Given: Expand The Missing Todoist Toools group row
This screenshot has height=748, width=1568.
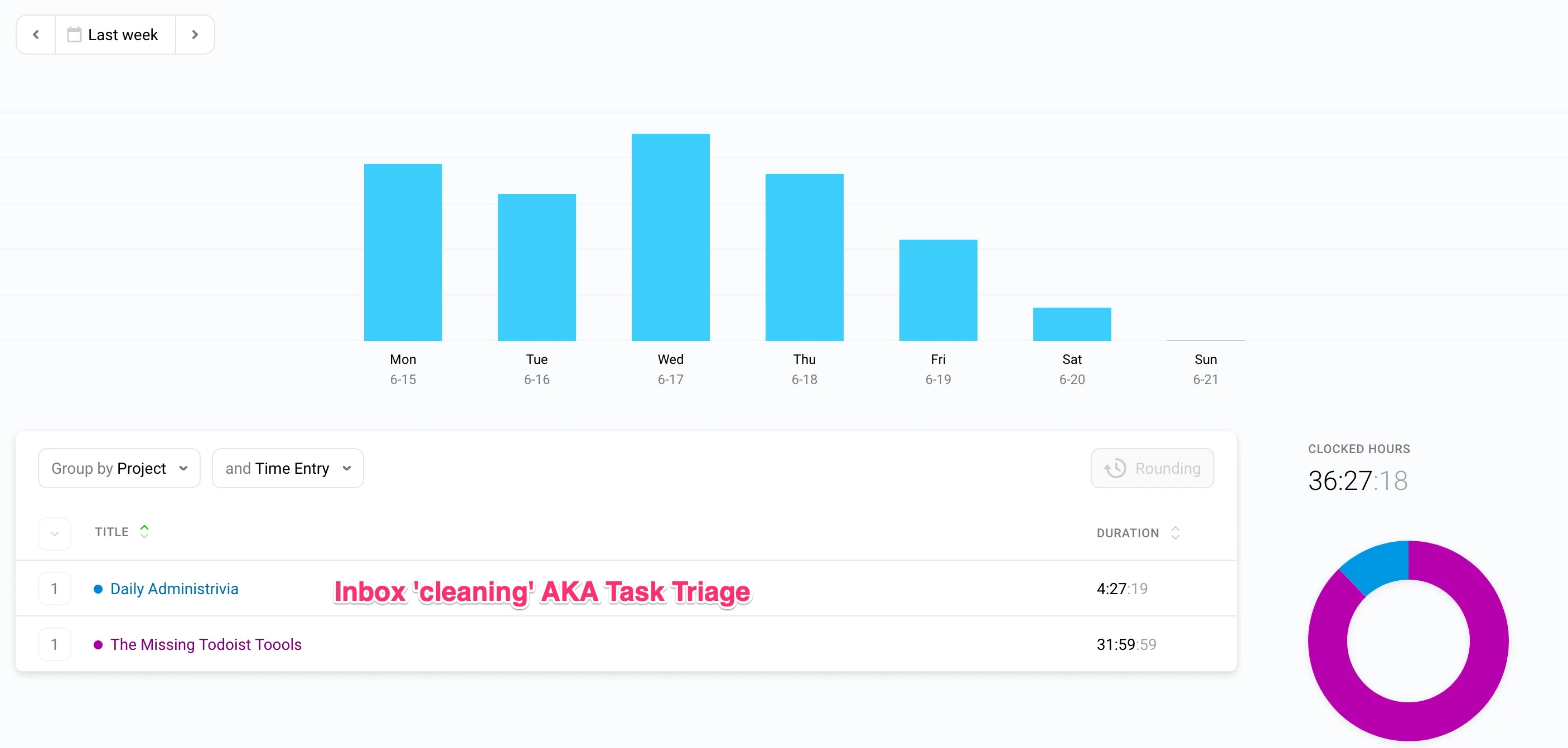Looking at the screenshot, I should [55, 644].
